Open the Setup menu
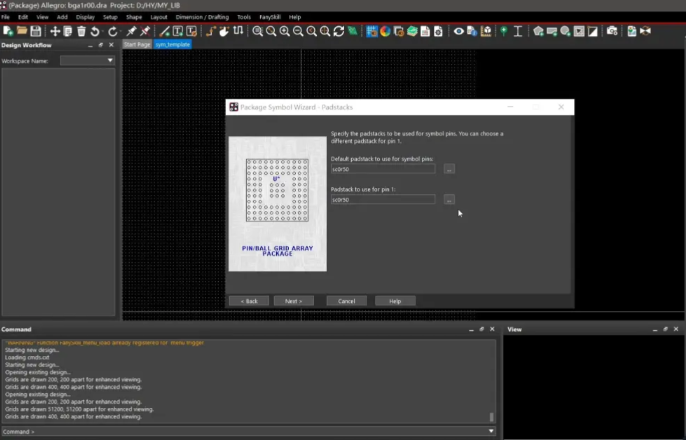 pyautogui.click(x=110, y=17)
